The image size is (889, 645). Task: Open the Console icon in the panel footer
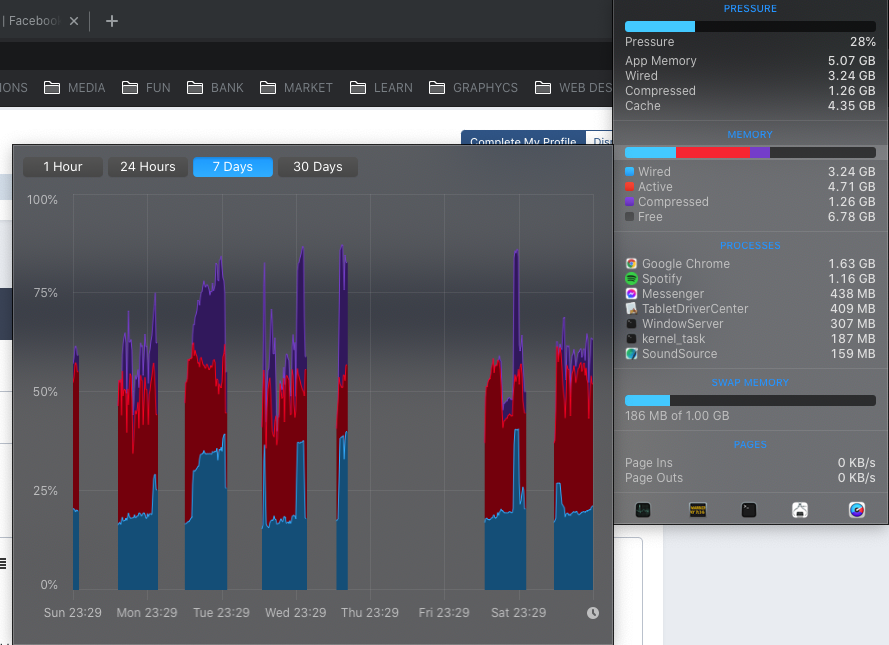click(697, 510)
